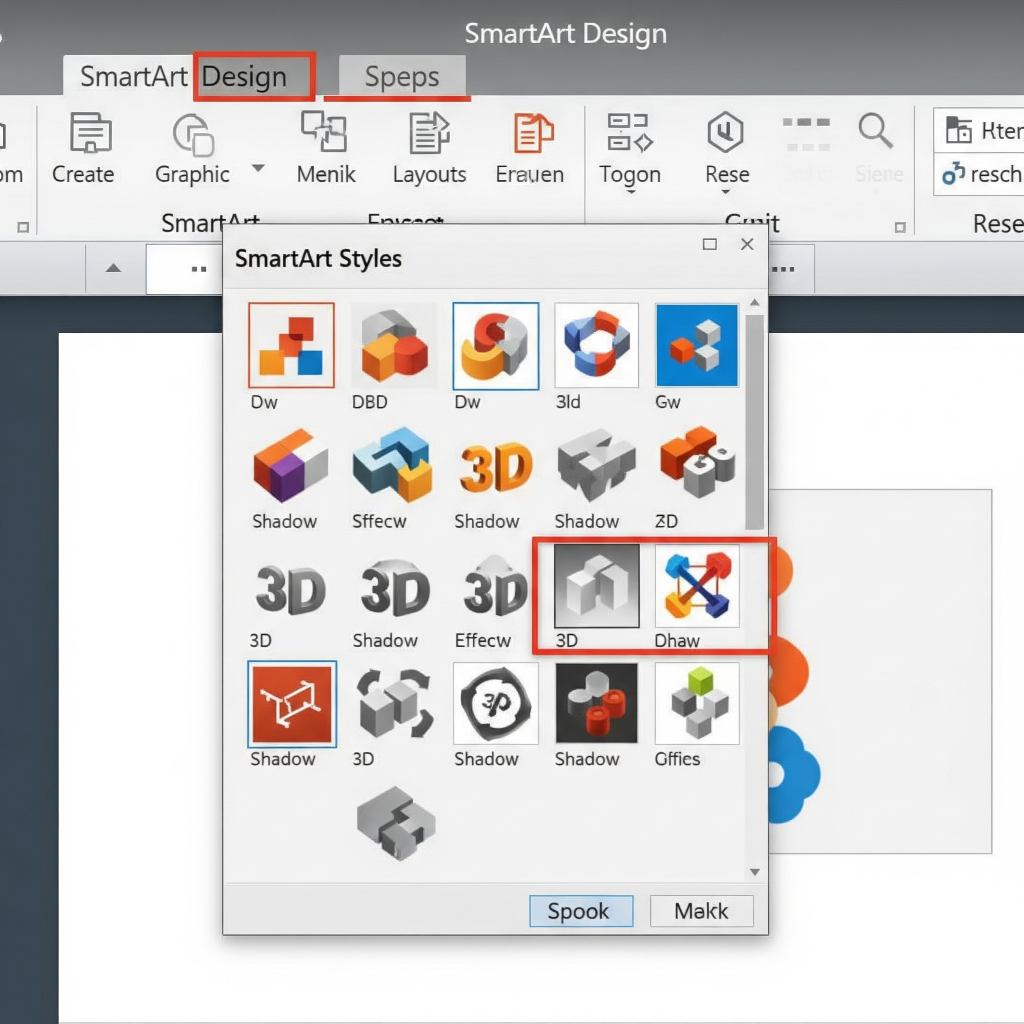Screen dimensions: 1024x1024
Task: Switch to the SmartArt Design tab
Action: (184, 77)
